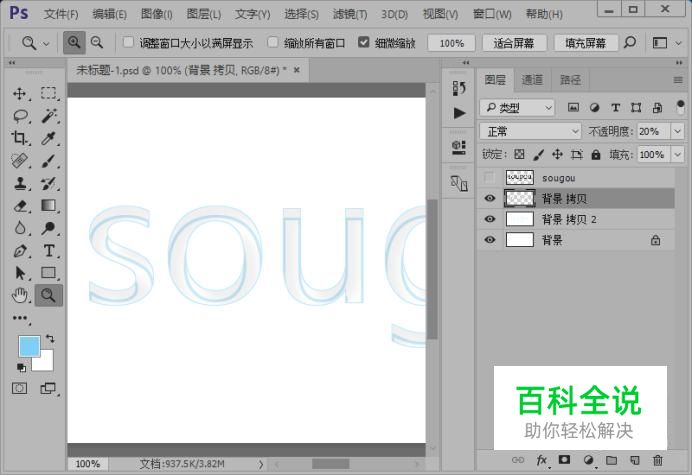Select the History Brush tool
This screenshot has height=475, width=692.
[x=49, y=183]
